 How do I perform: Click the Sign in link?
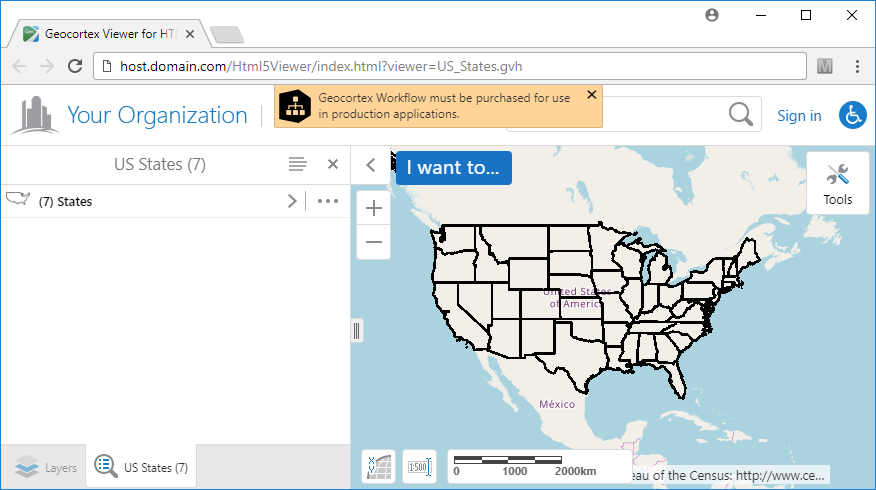click(x=799, y=116)
